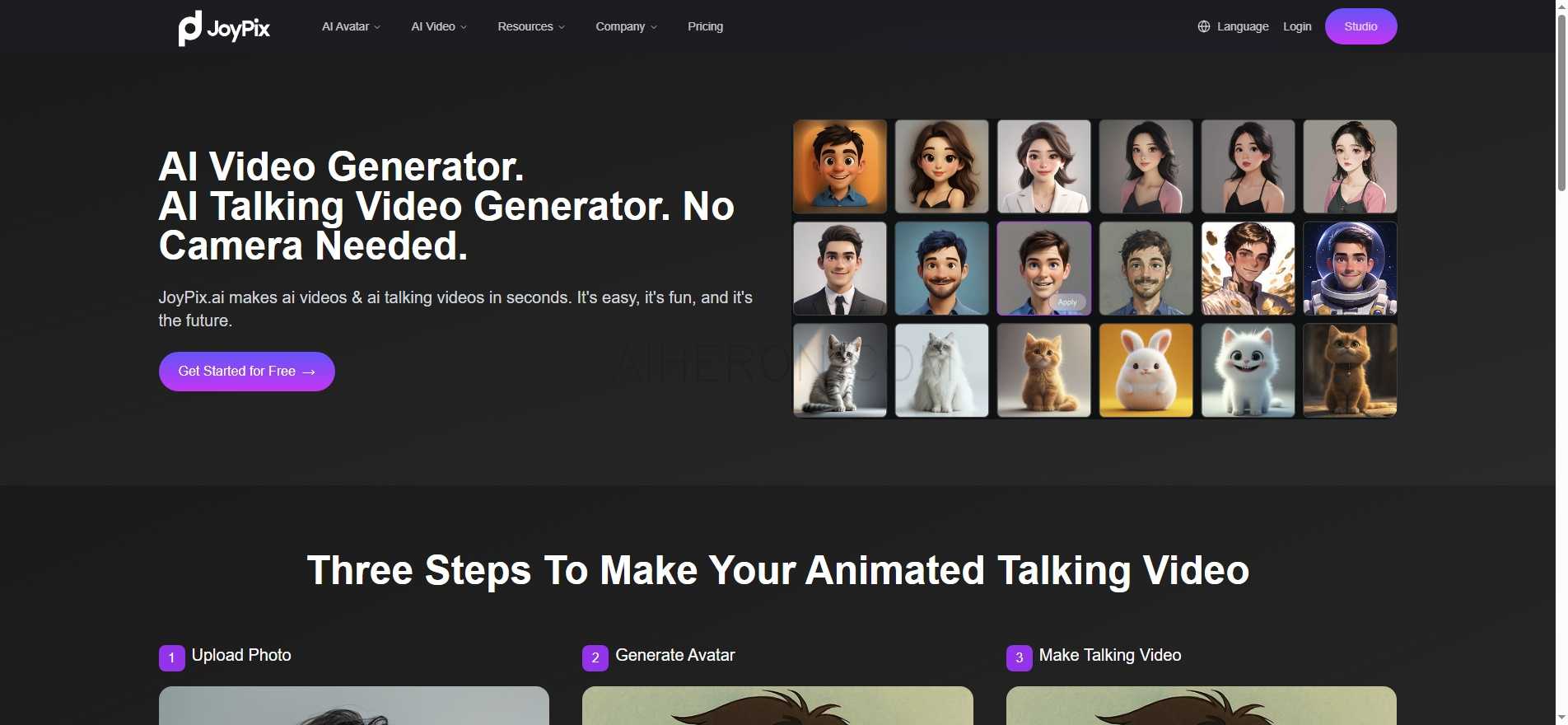Screen dimensions: 1568x725
Task: Select the smiling white fluffy creature avatar
Action: [1248, 370]
